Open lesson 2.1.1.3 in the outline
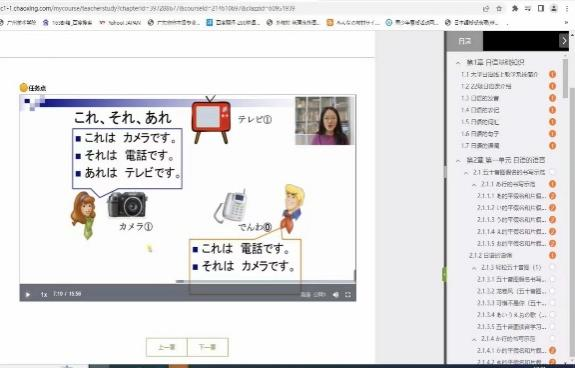The image size is (575, 368). pyautogui.click(x=512, y=220)
